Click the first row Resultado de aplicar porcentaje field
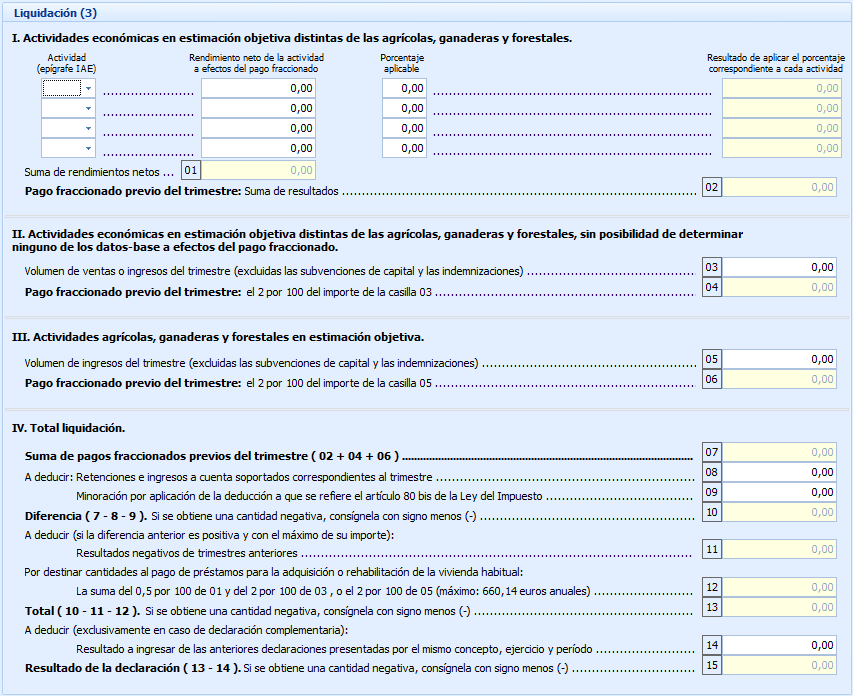This screenshot has width=853, height=696. (782, 88)
